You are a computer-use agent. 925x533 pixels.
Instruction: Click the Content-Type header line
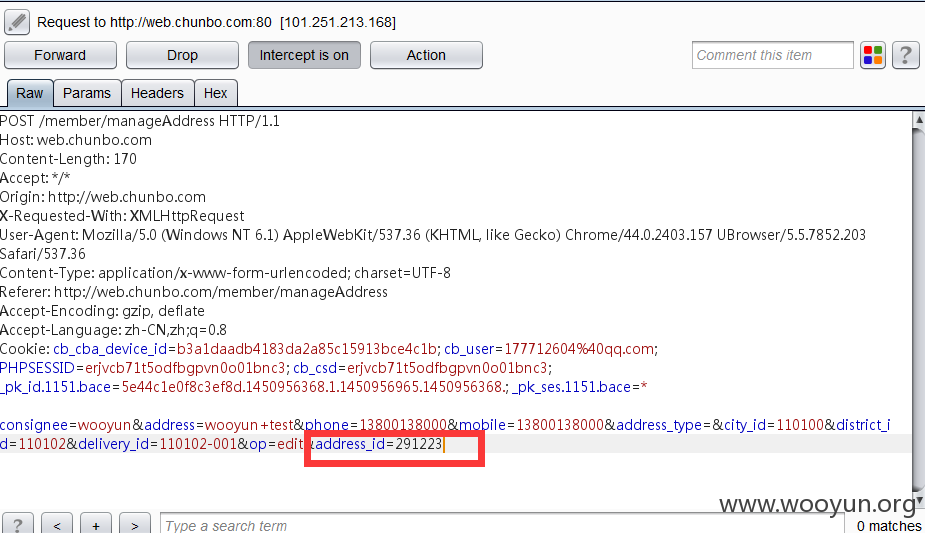point(225,273)
